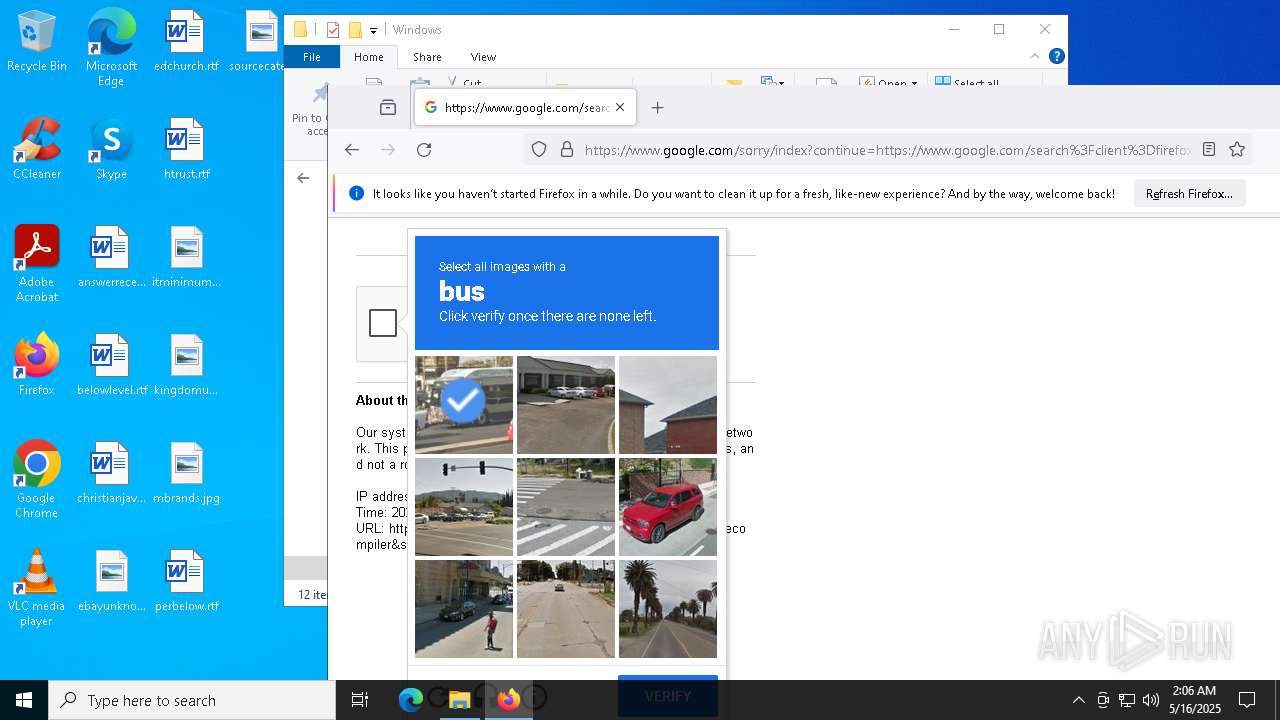Open clock showing 2:06 AM
The height and width of the screenshot is (720, 1280).
click(x=1194, y=700)
